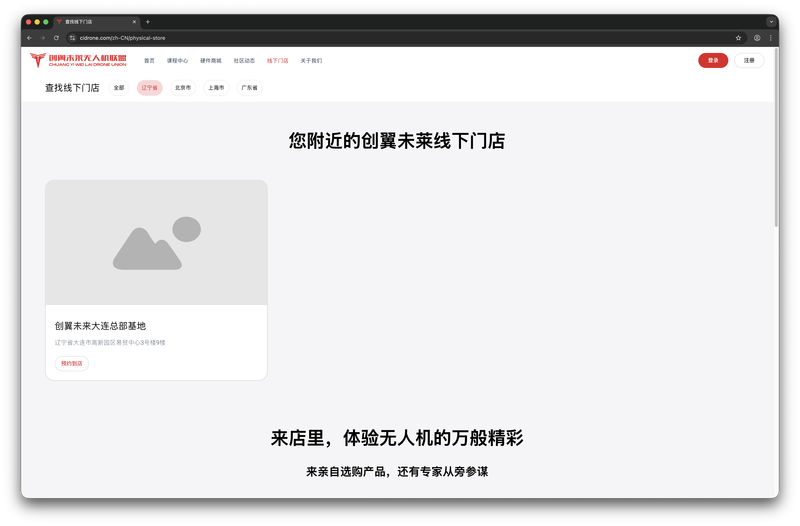Click the 查找线下门店 heading text
The width and height of the screenshot is (800, 526).
[x=72, y=88]
